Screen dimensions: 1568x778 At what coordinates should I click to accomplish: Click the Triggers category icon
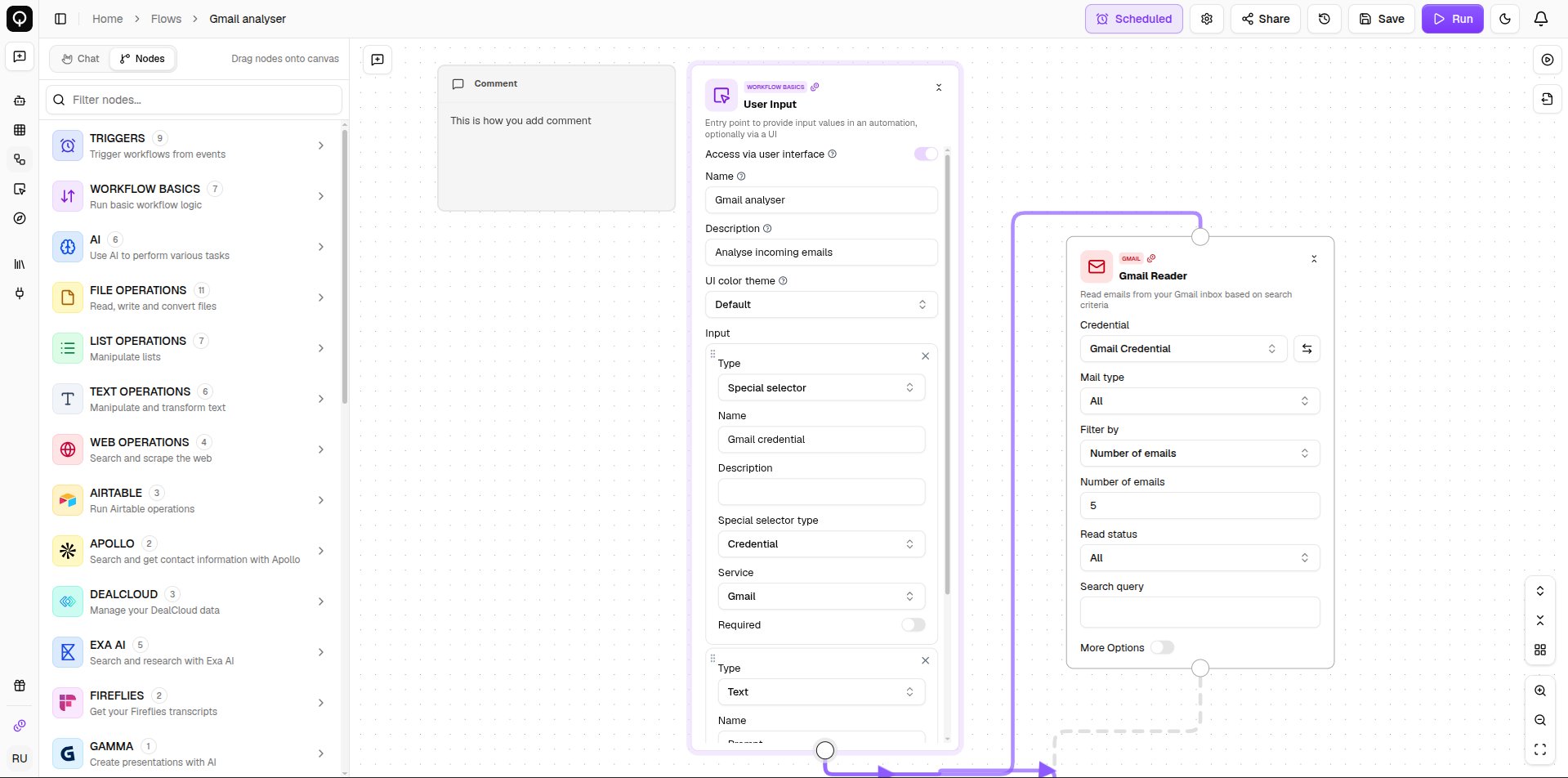(x=68, y=145)
